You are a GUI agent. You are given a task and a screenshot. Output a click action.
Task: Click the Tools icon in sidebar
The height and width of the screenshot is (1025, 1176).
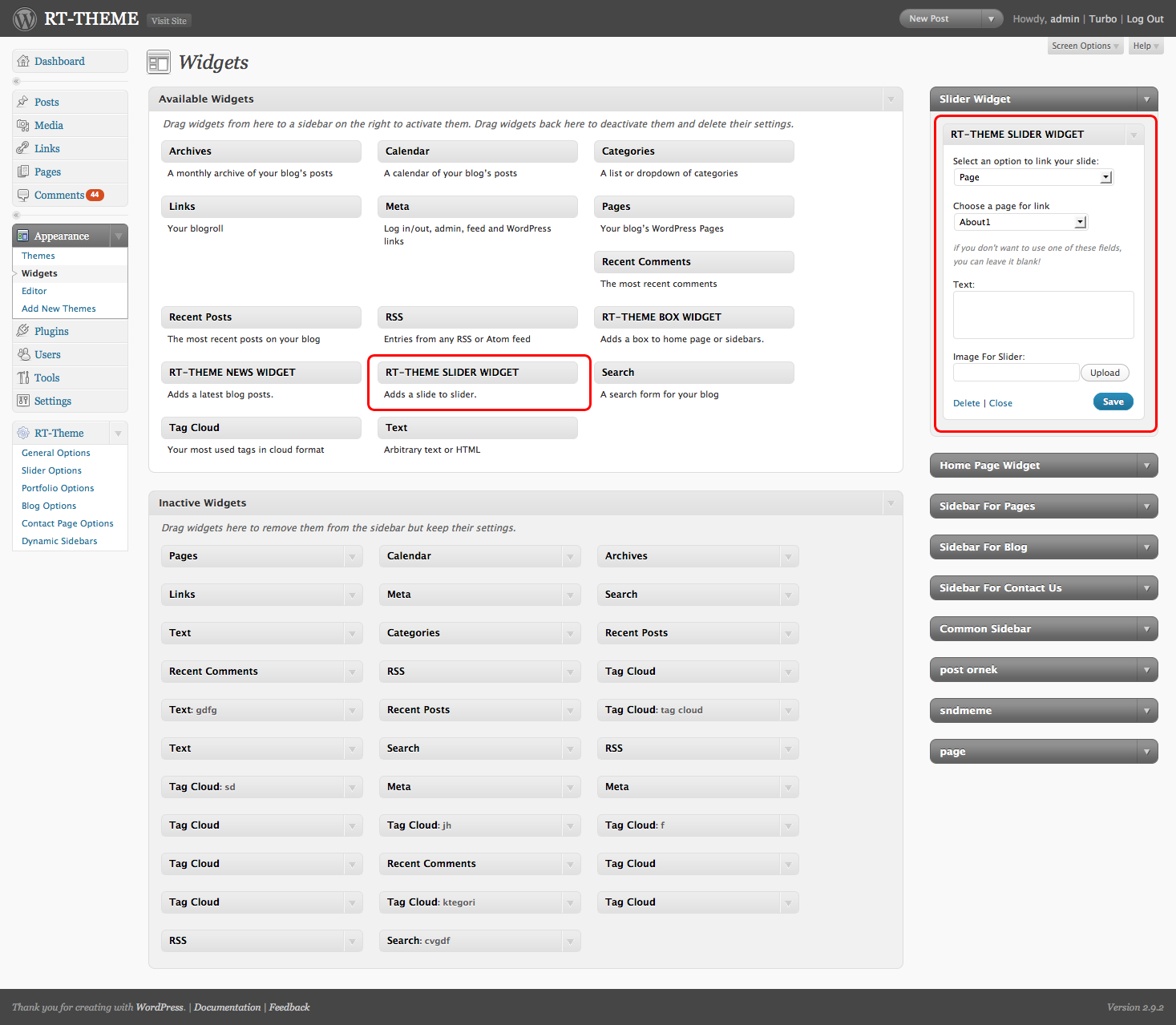[x=23, y=377]
